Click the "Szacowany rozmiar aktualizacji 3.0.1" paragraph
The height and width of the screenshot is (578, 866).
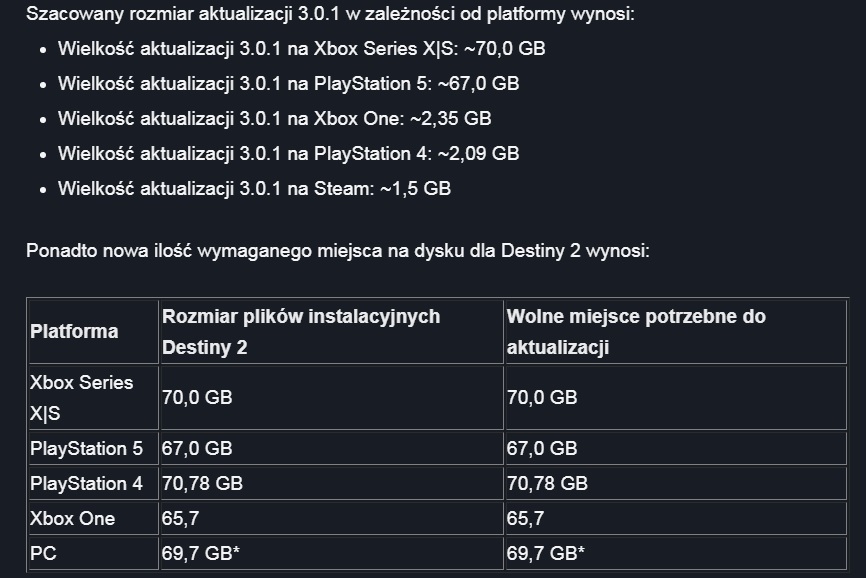pos(330,15)
